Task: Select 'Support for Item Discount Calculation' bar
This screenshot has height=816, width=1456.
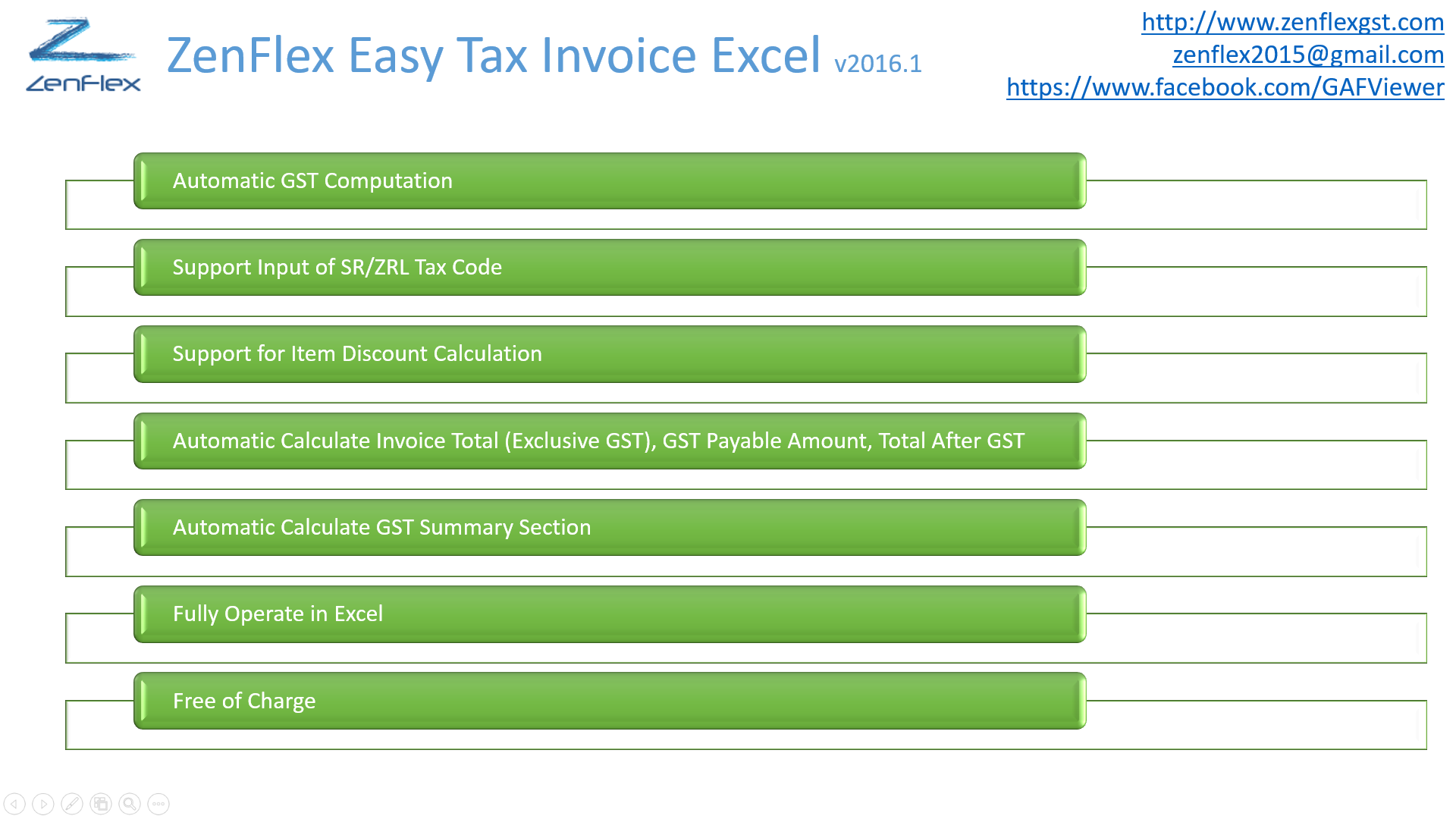Action: click(x=610, y=354)
